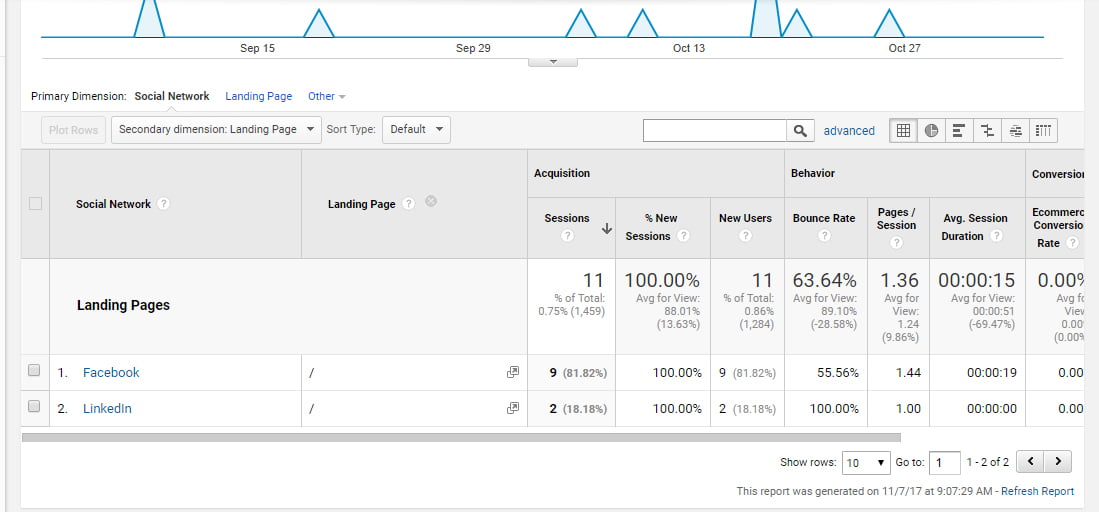1099x512 pixels.
Task: Click the table search input field
Action: click(x=716, y=130)
